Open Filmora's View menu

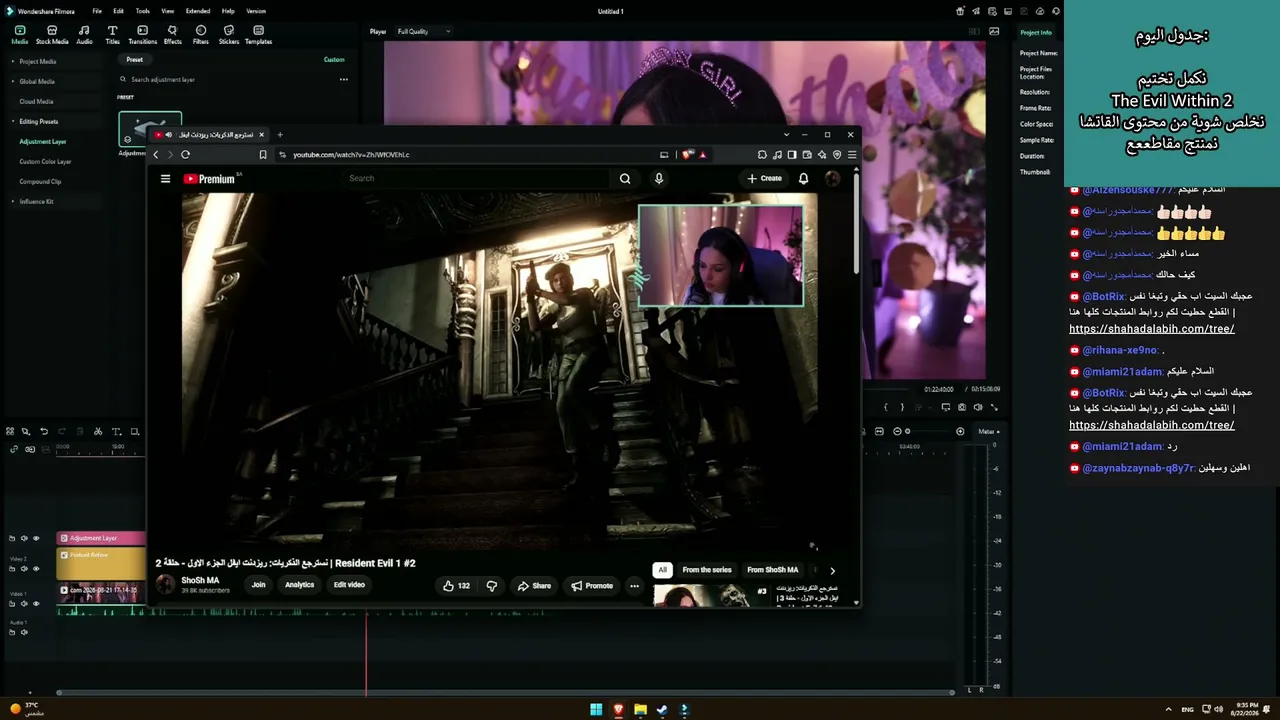(x=167, y=11)
